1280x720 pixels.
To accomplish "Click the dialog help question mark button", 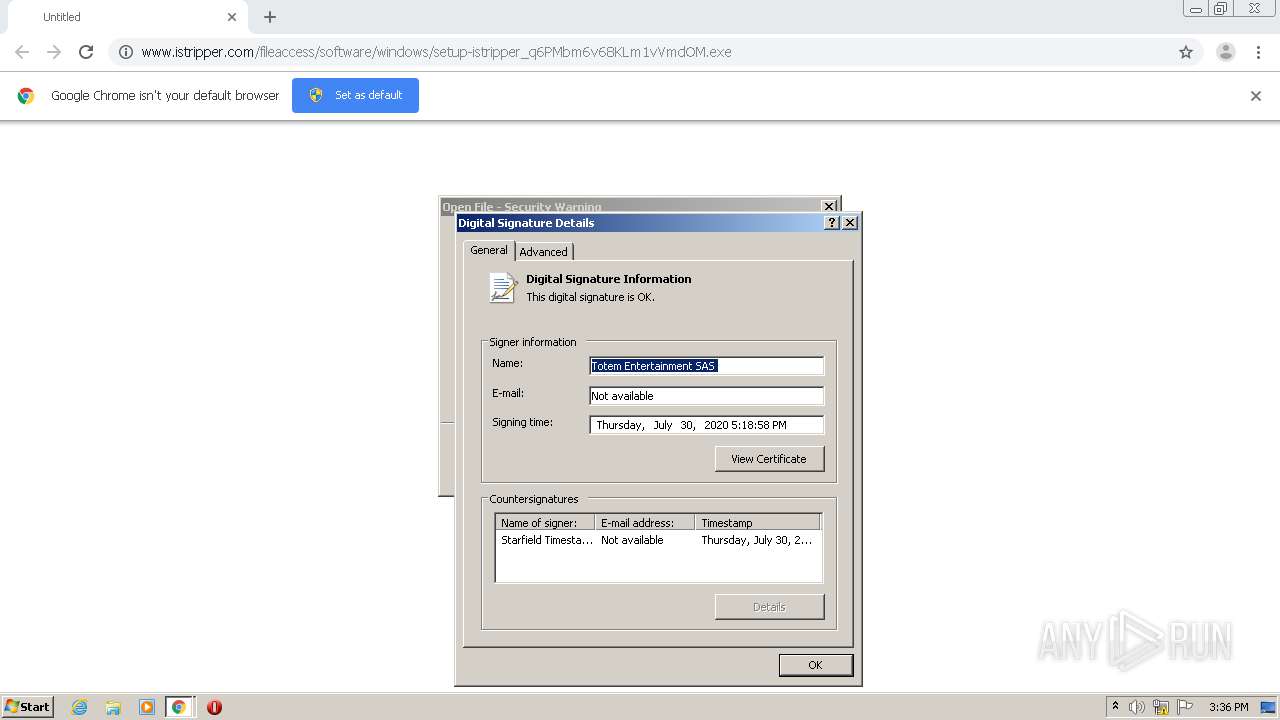I will point(832,223).
